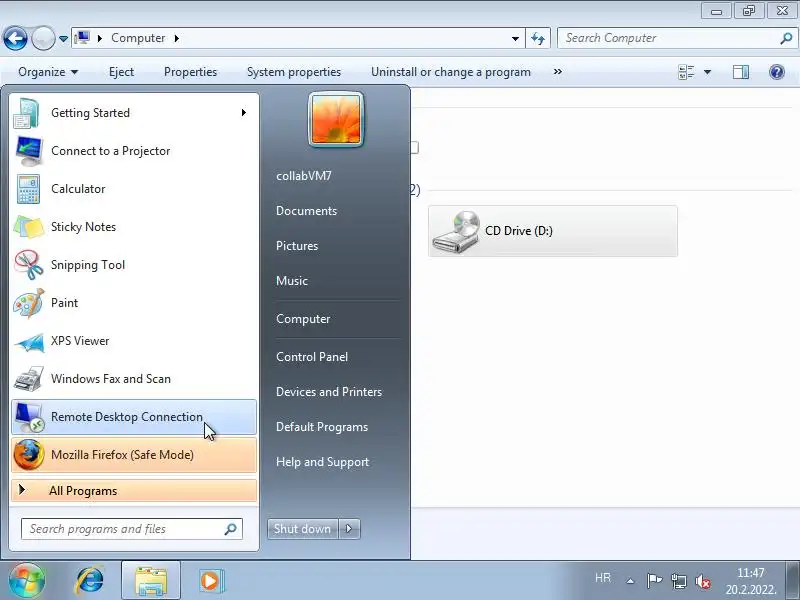The image size is (800, 600).
Task: Open Help and Support
Action: click(322, 462)
